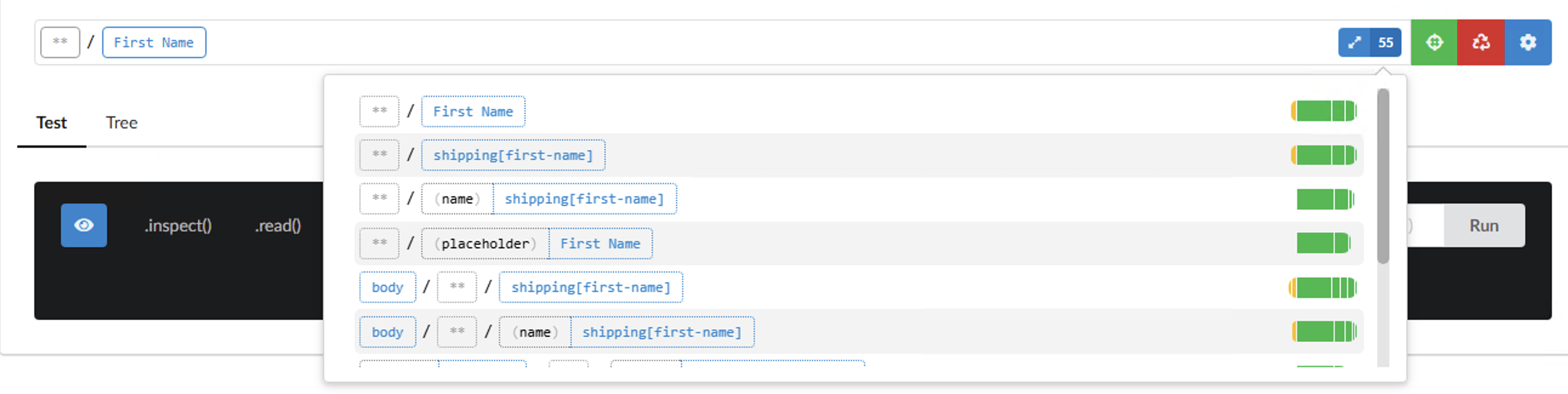Viewport: 1568px width, 394px height.
Task: Select suggestion shipping[first-name] in second row
Action: (513, 155)
